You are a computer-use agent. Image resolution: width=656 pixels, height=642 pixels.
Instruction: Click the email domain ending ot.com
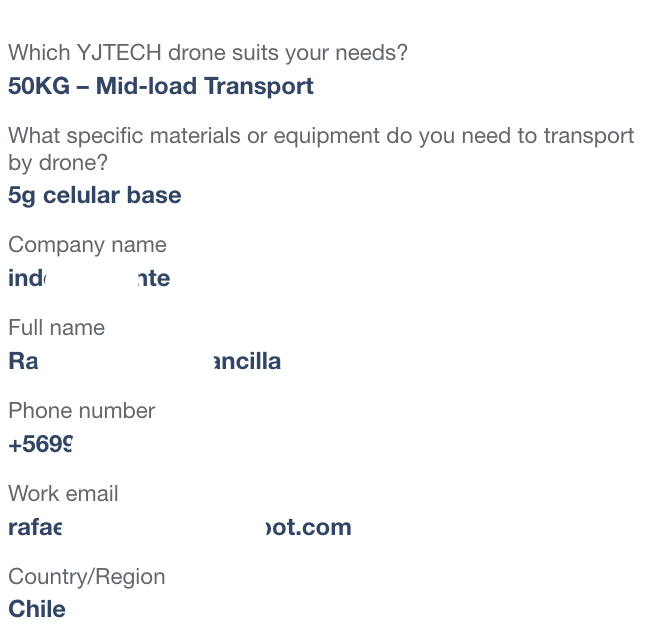309,527
